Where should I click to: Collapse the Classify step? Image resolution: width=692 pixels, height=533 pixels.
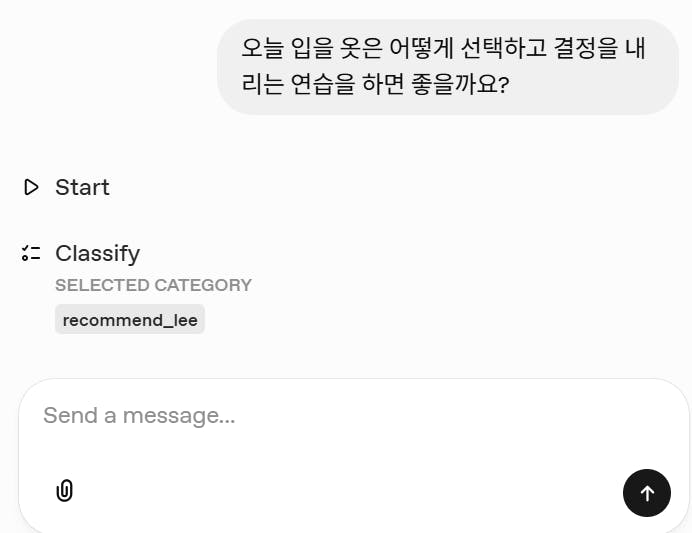(97, 253)
